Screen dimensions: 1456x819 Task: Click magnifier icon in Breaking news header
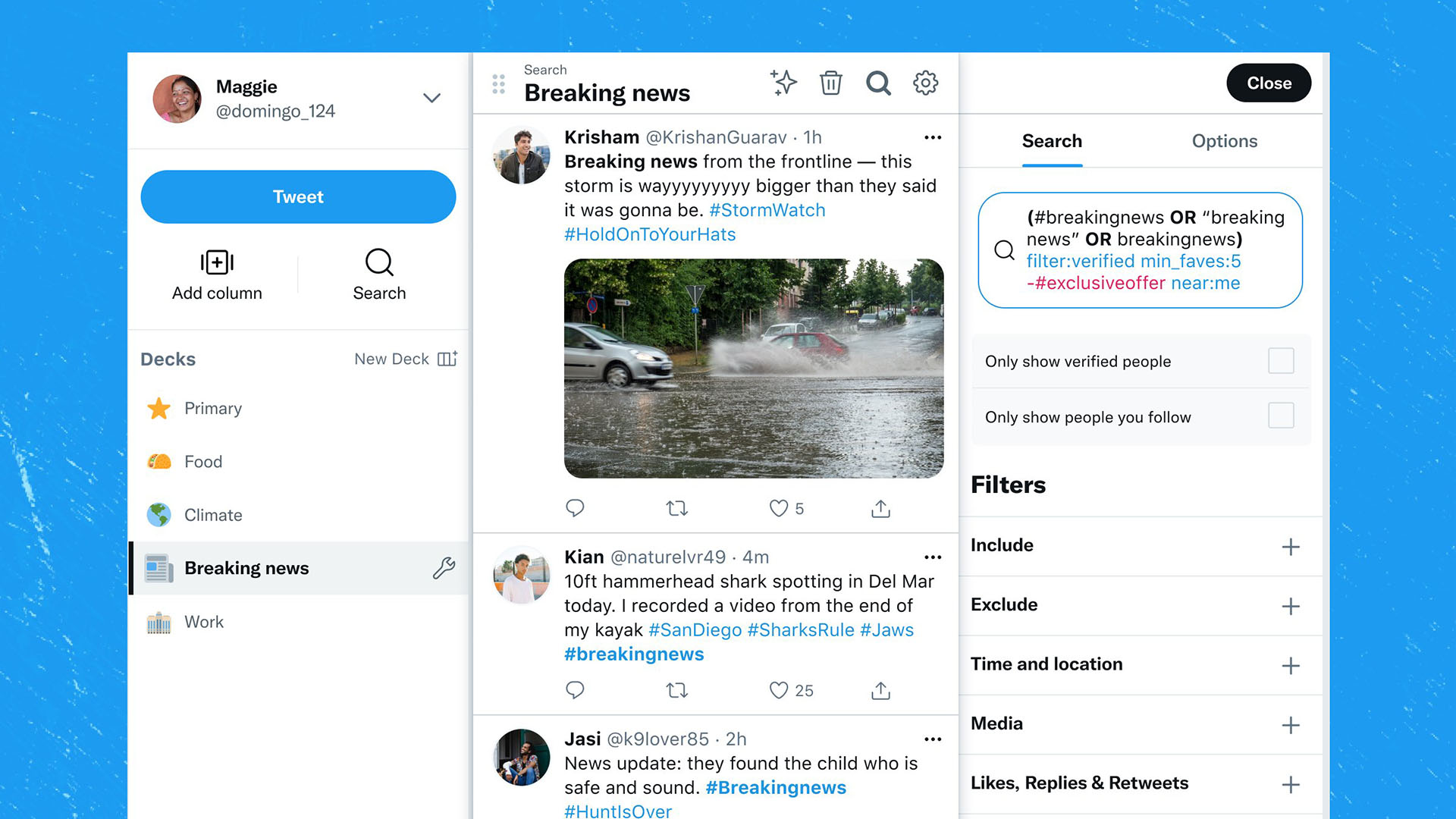[878, 83]
